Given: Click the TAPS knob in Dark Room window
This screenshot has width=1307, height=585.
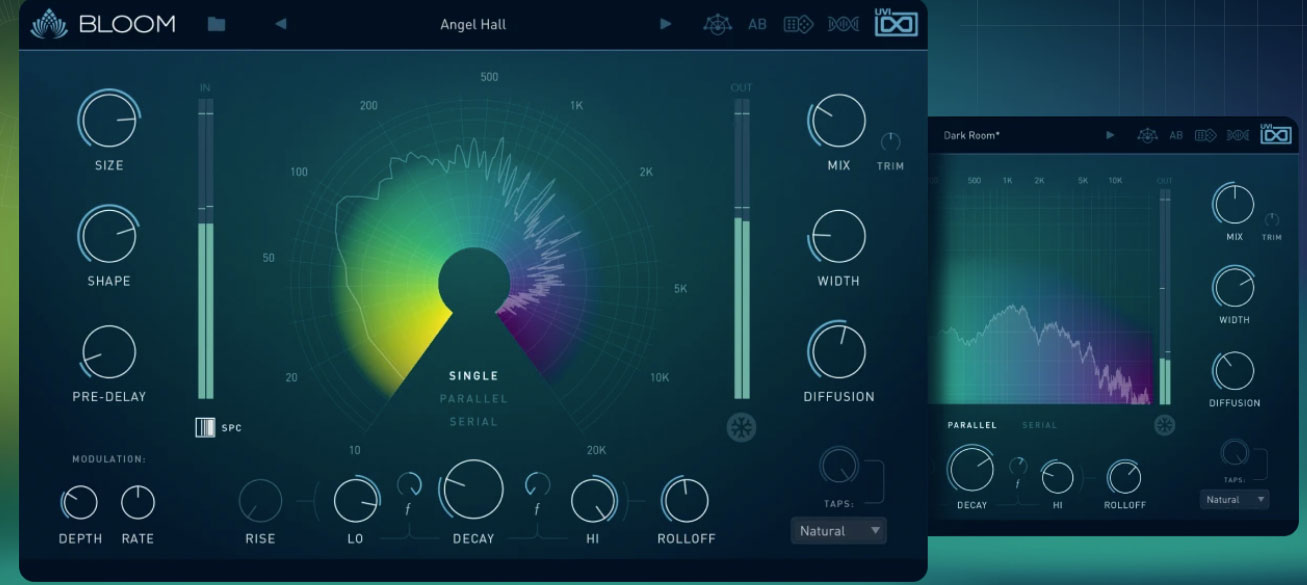Looking at the screenshot, I should tap(1234, 451).
